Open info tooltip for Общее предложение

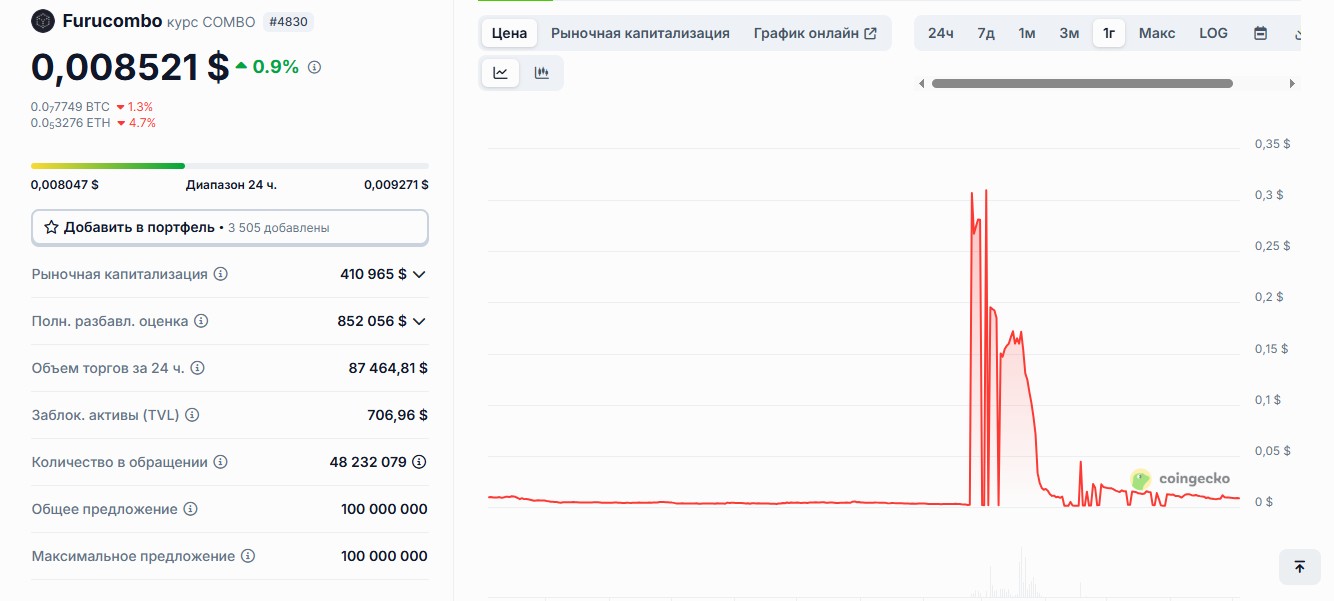click(191, 509)
